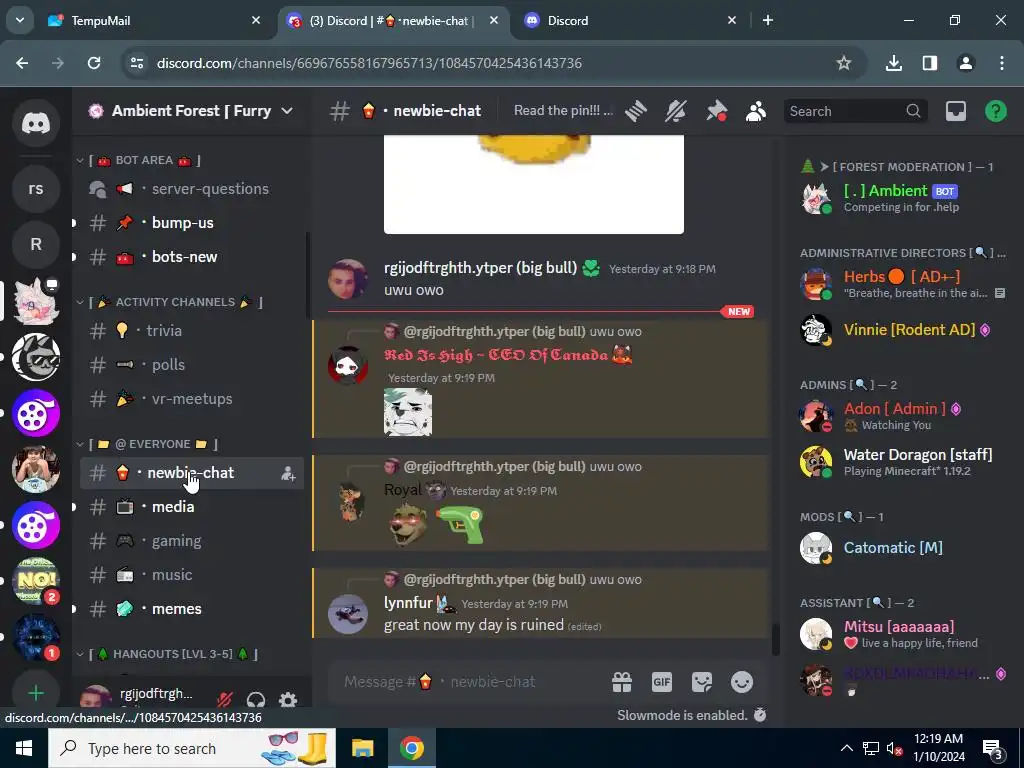Open the media channel
Screen dimensions: 1024x768
[191, 507]
